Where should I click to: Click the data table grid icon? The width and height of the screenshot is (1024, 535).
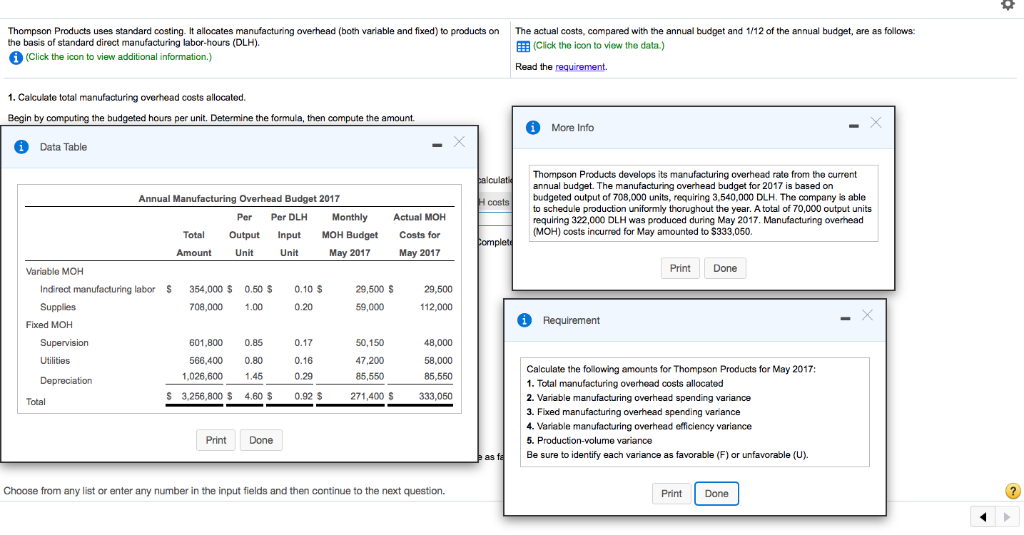(523, 46)
